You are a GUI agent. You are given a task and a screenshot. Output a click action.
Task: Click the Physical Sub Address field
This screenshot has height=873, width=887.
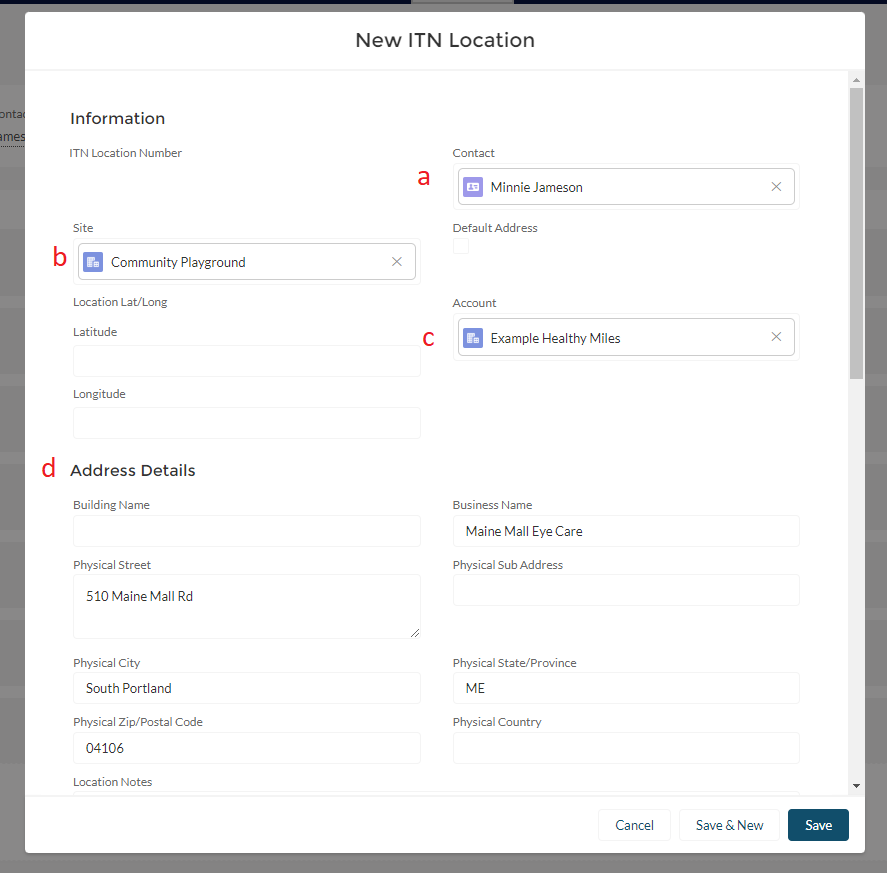coord(626,590)
